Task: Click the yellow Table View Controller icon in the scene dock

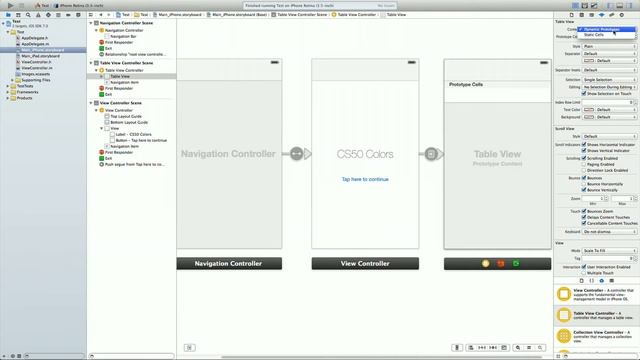Action: point(485,264)
